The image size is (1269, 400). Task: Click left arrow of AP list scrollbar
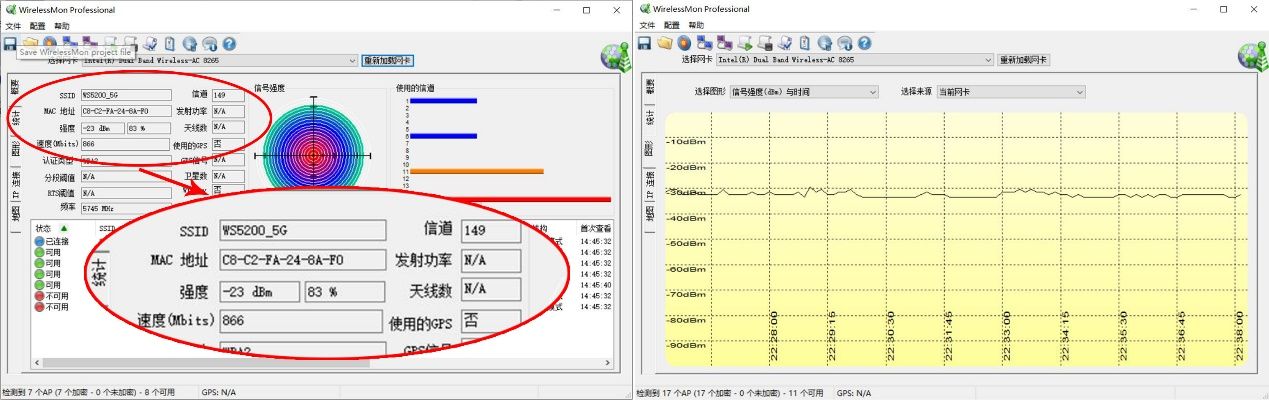37,362
